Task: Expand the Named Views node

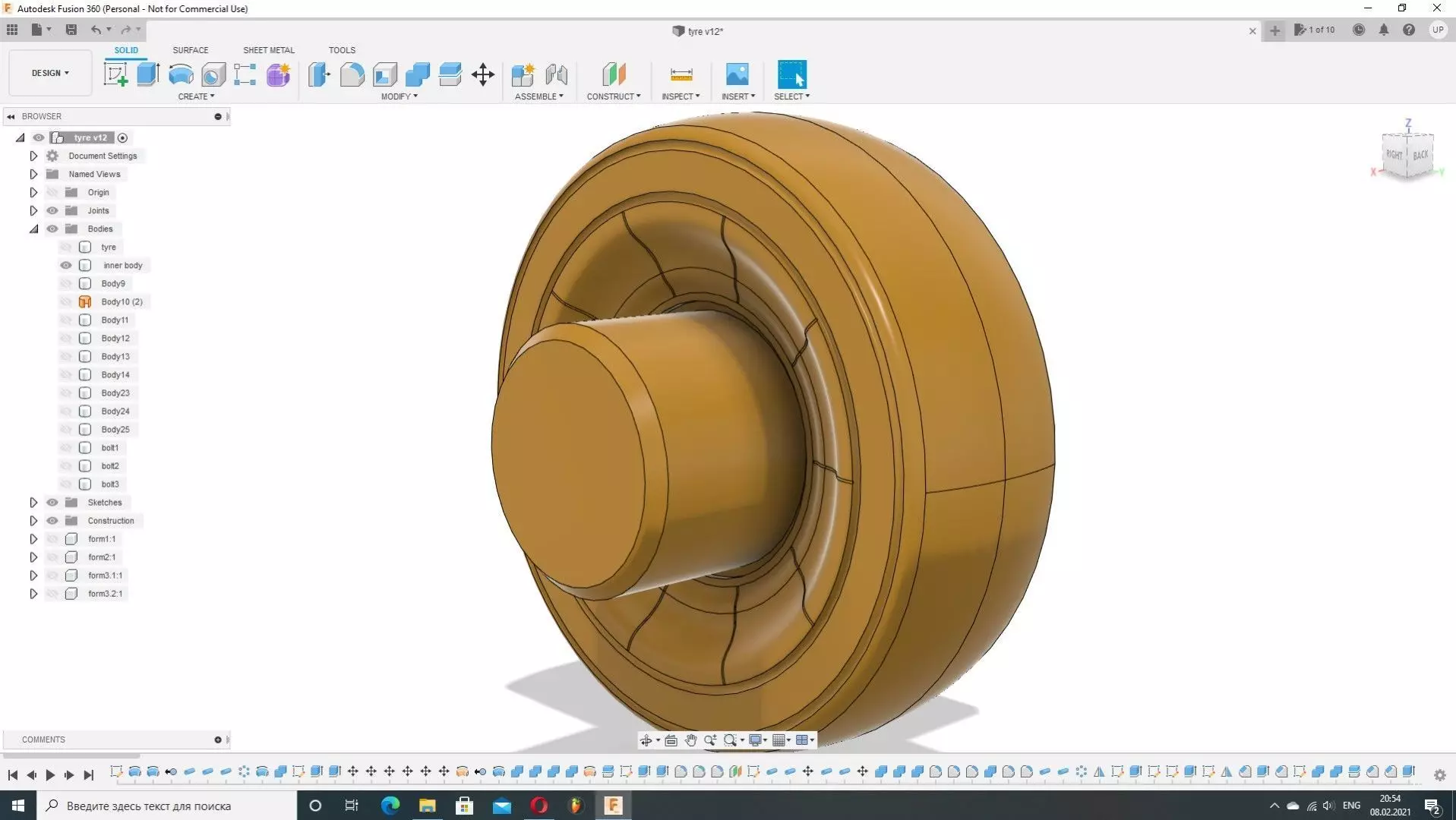Action: [33, 175]
